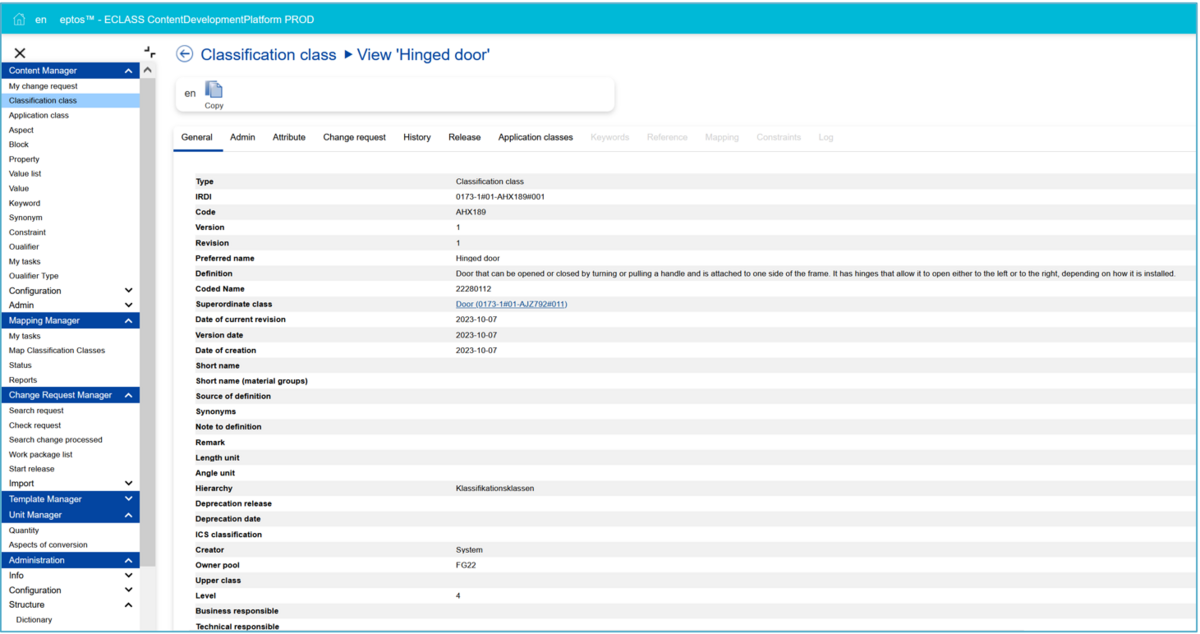Switch to the Attribute tab
Viewport: 1200px width, 634px height.
[x=289, y=137]
